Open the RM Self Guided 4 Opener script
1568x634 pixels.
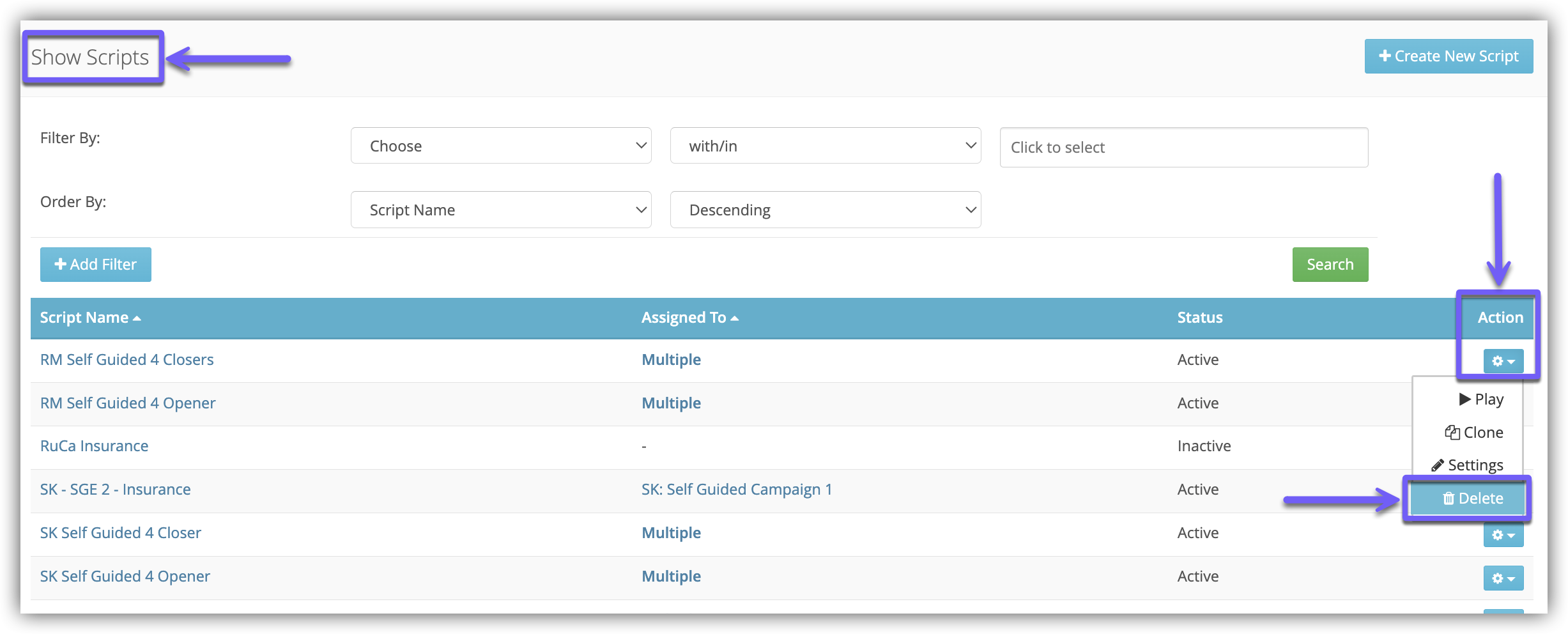pos(128,403)
